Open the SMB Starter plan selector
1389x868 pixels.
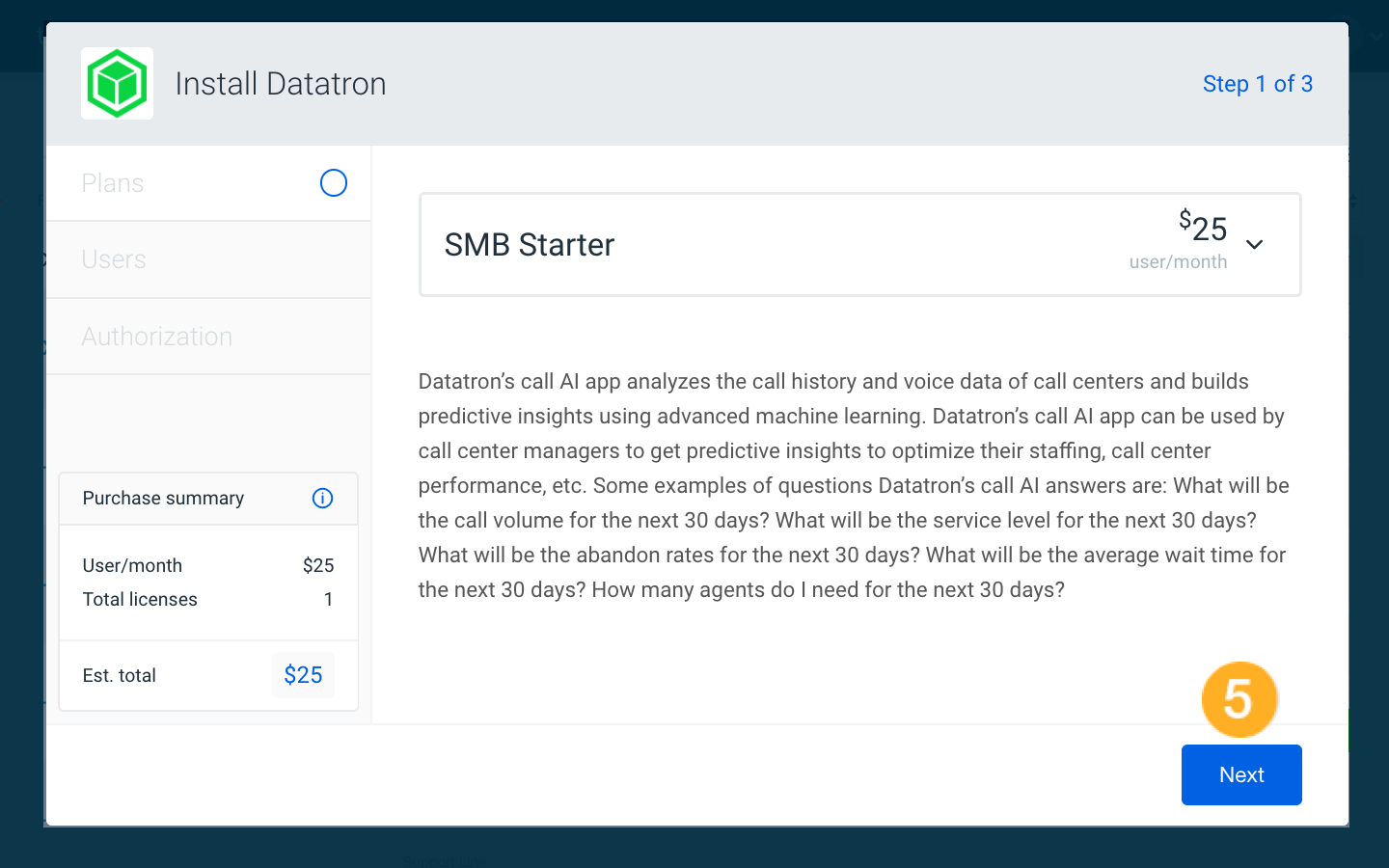click(x=859, y=244)
